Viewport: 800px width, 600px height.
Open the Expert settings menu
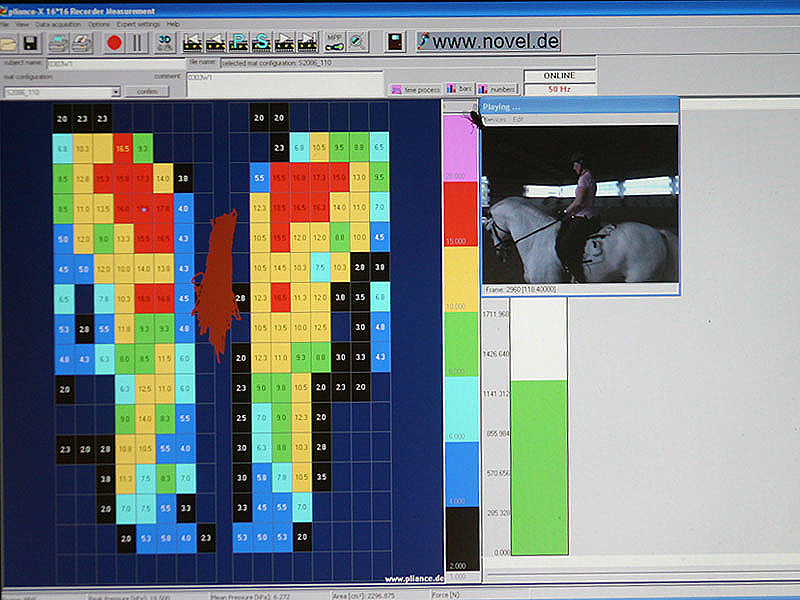click(139, 23)
